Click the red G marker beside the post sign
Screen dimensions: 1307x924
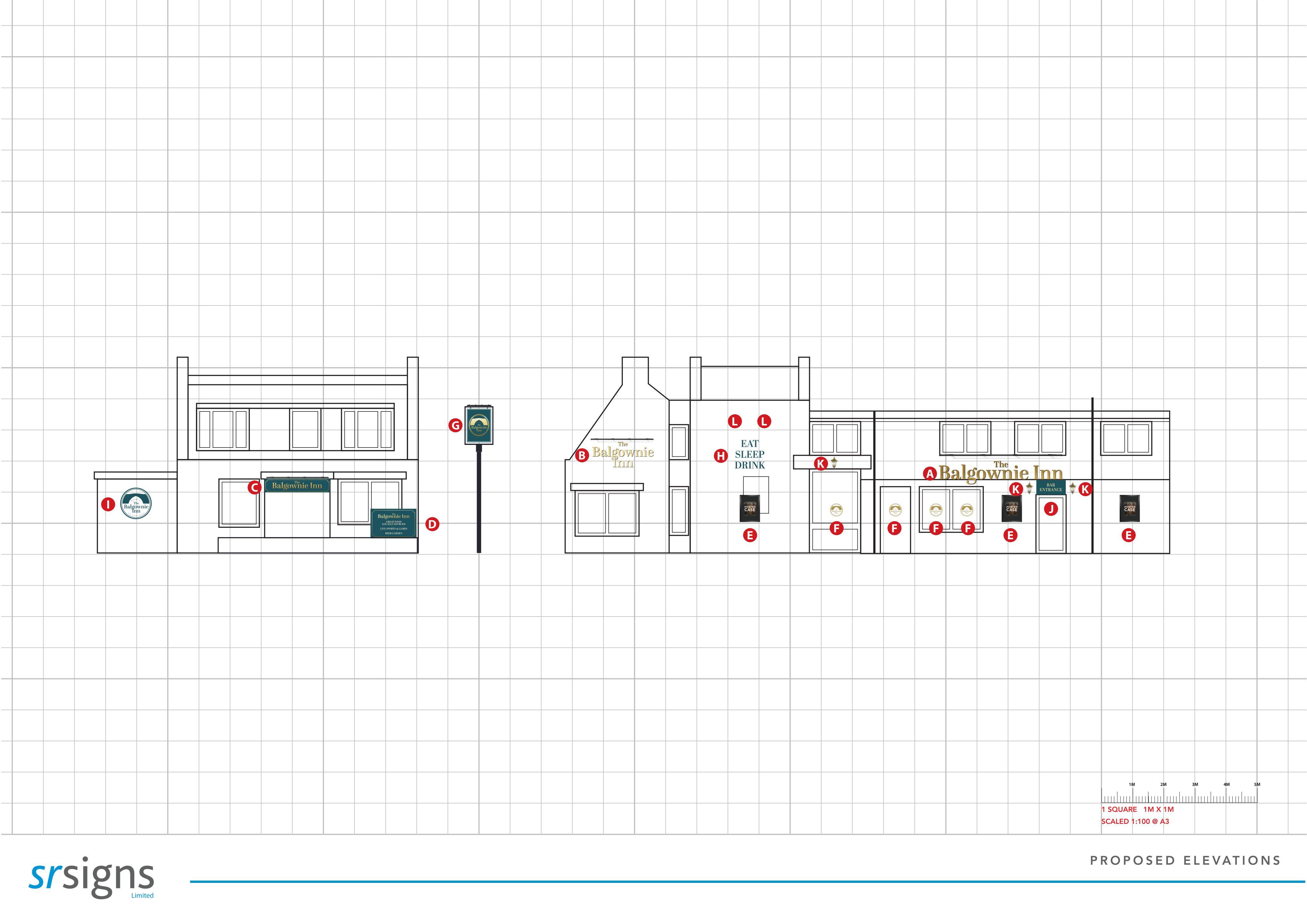coord(455,425)
